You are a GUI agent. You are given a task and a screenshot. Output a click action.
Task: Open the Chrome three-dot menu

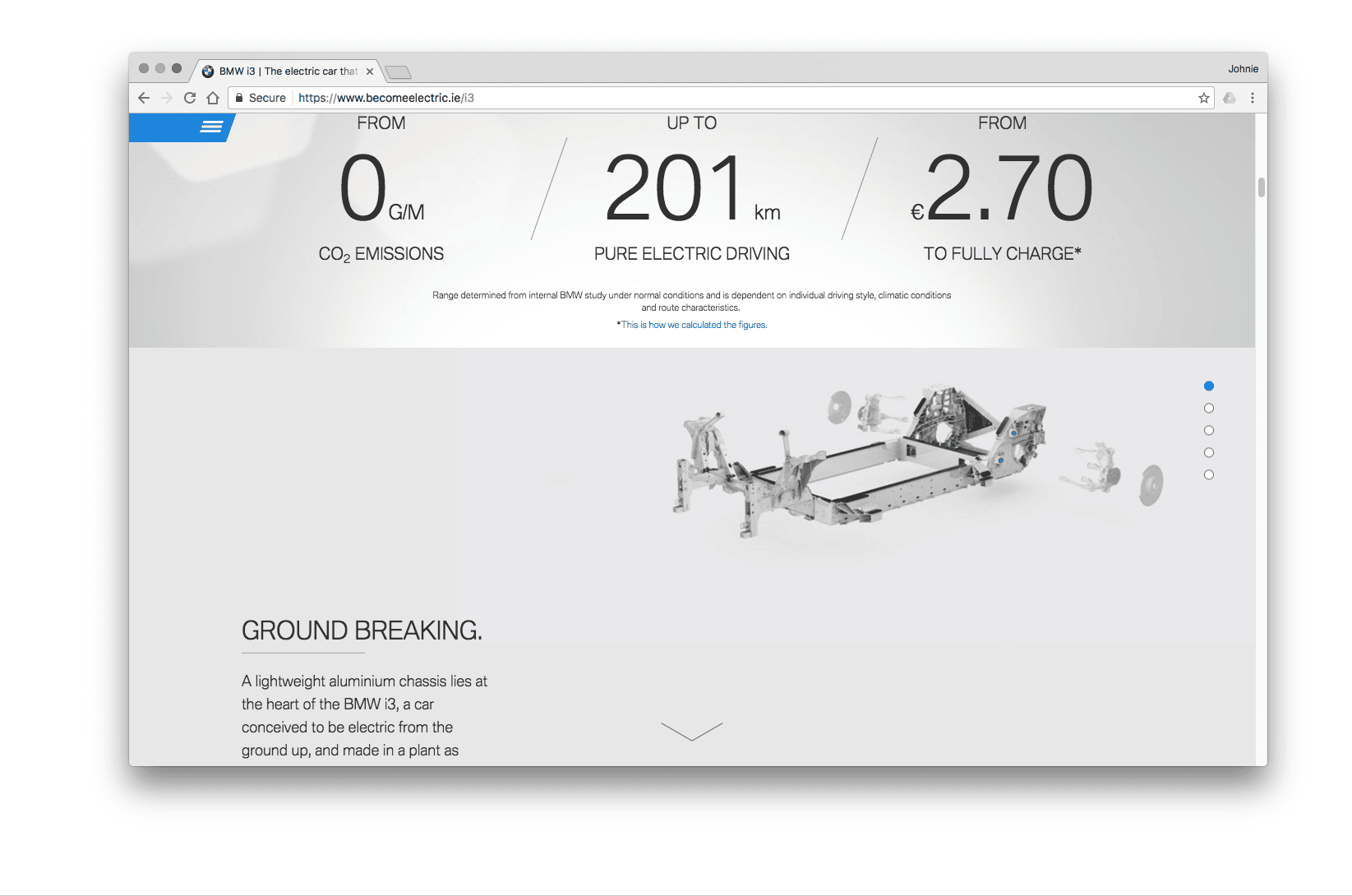click(1253, 98)
